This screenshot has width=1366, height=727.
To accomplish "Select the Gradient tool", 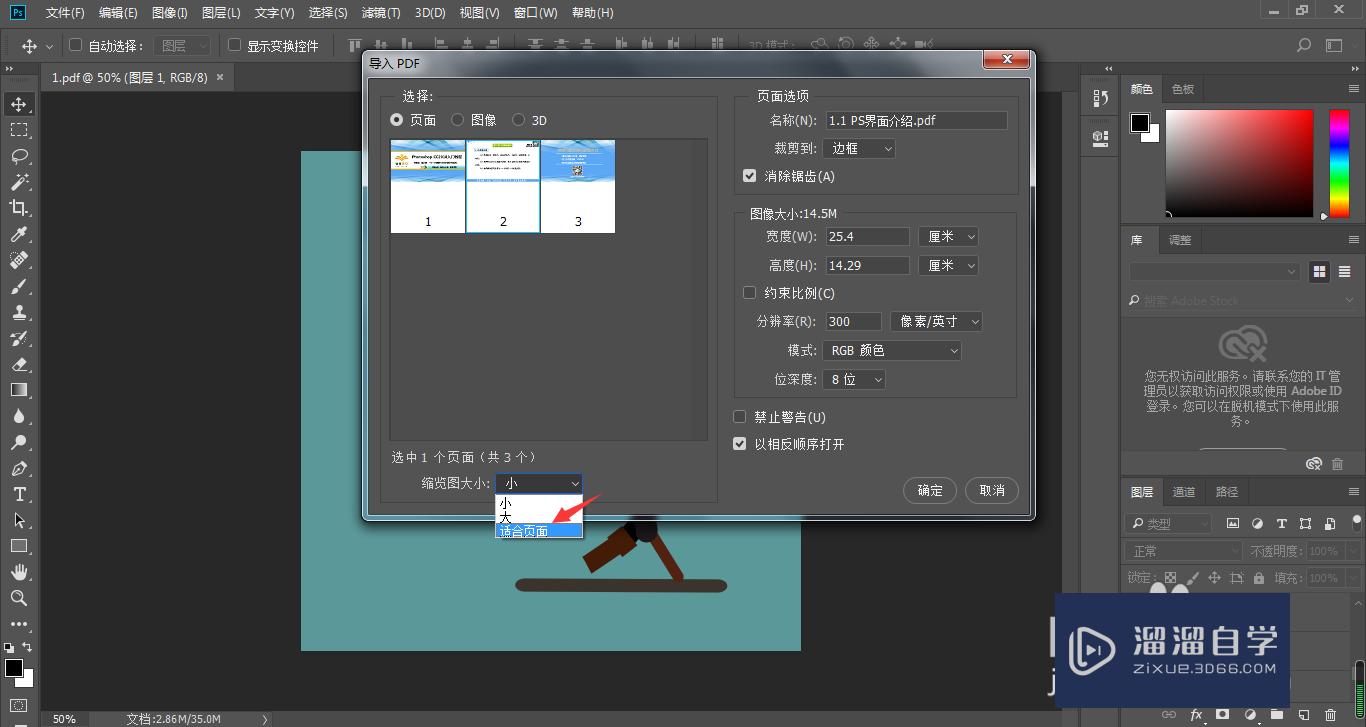I will coord(19,390).
